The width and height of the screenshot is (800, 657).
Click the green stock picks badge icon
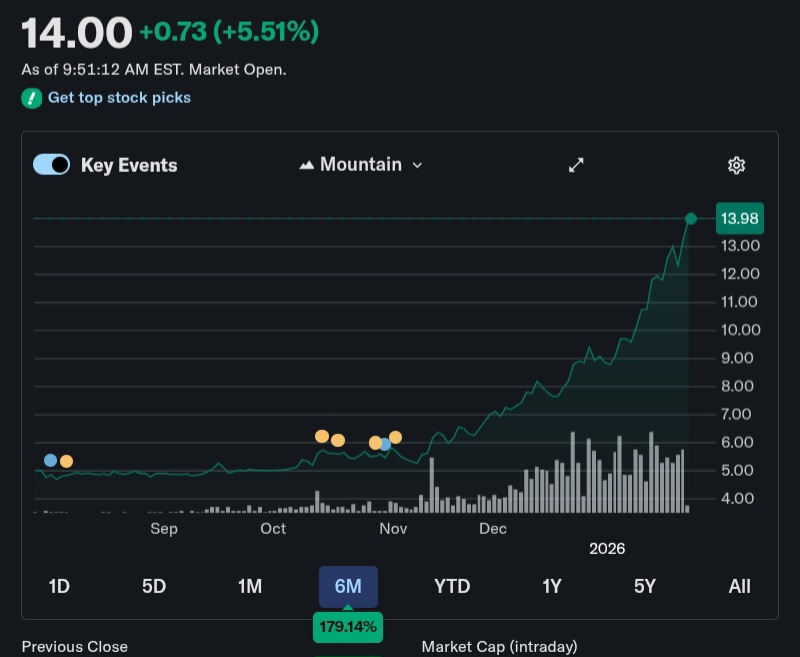click(x=32, y=98)
